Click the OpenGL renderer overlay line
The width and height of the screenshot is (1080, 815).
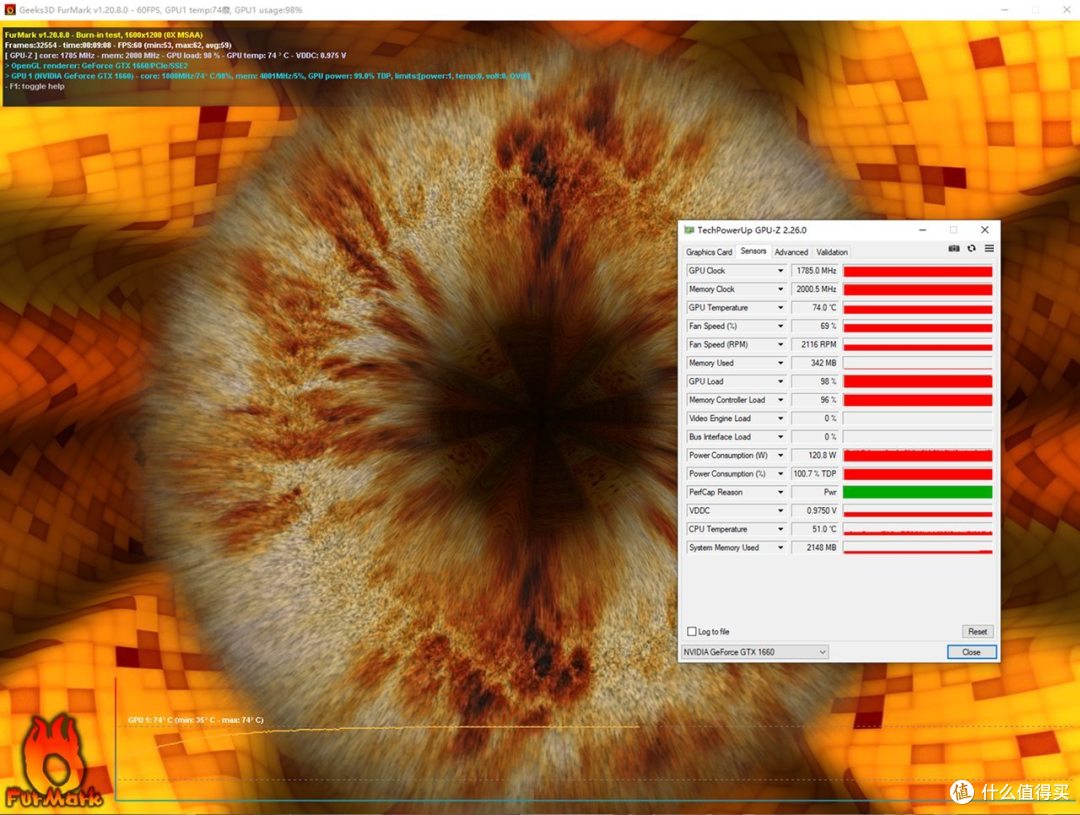click(x=96, y=65)
